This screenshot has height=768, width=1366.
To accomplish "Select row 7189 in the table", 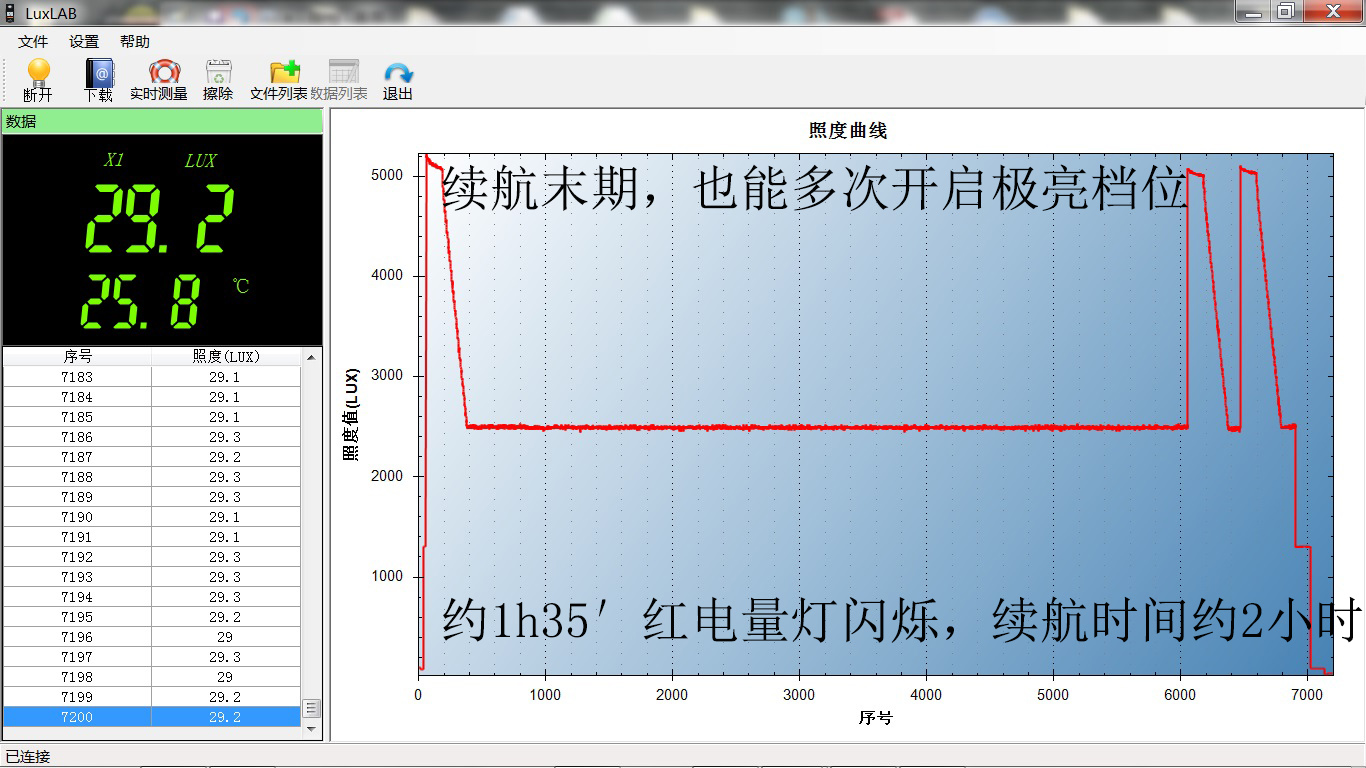I will pyautogui.click(x=152, y=497).
